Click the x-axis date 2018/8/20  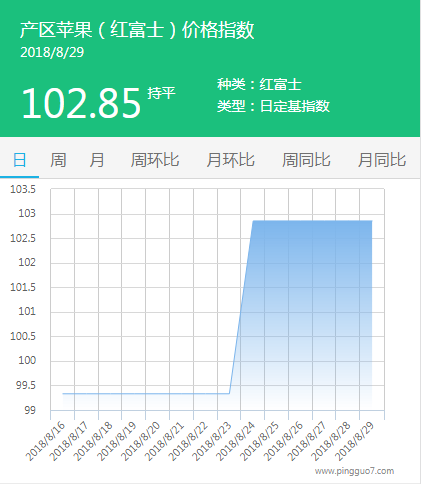[x=141, y=441]
